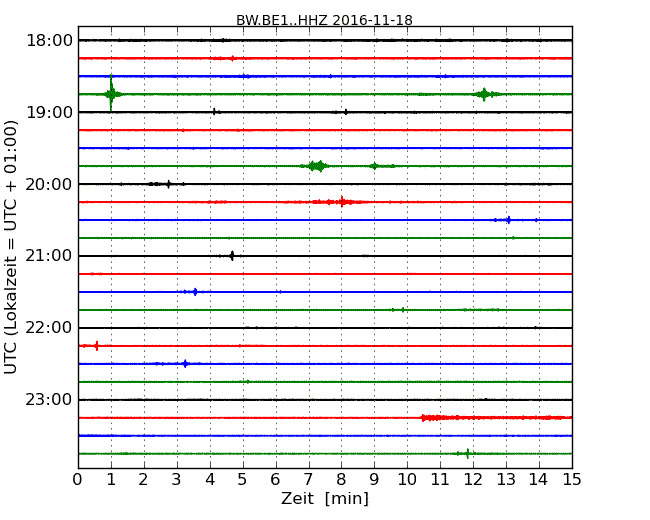Click the black spike near minute 4.6 on 21:00 trace
Image resolution: width=650 pixels, height=520 pixels.
click(232, 256)
